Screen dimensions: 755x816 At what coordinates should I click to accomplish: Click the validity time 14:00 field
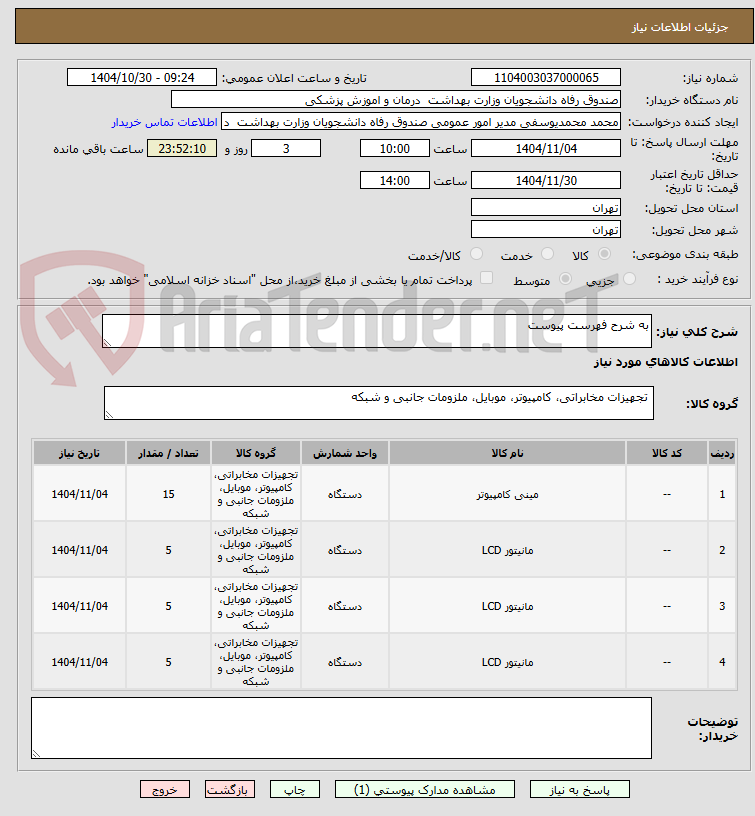coord(395,181)
